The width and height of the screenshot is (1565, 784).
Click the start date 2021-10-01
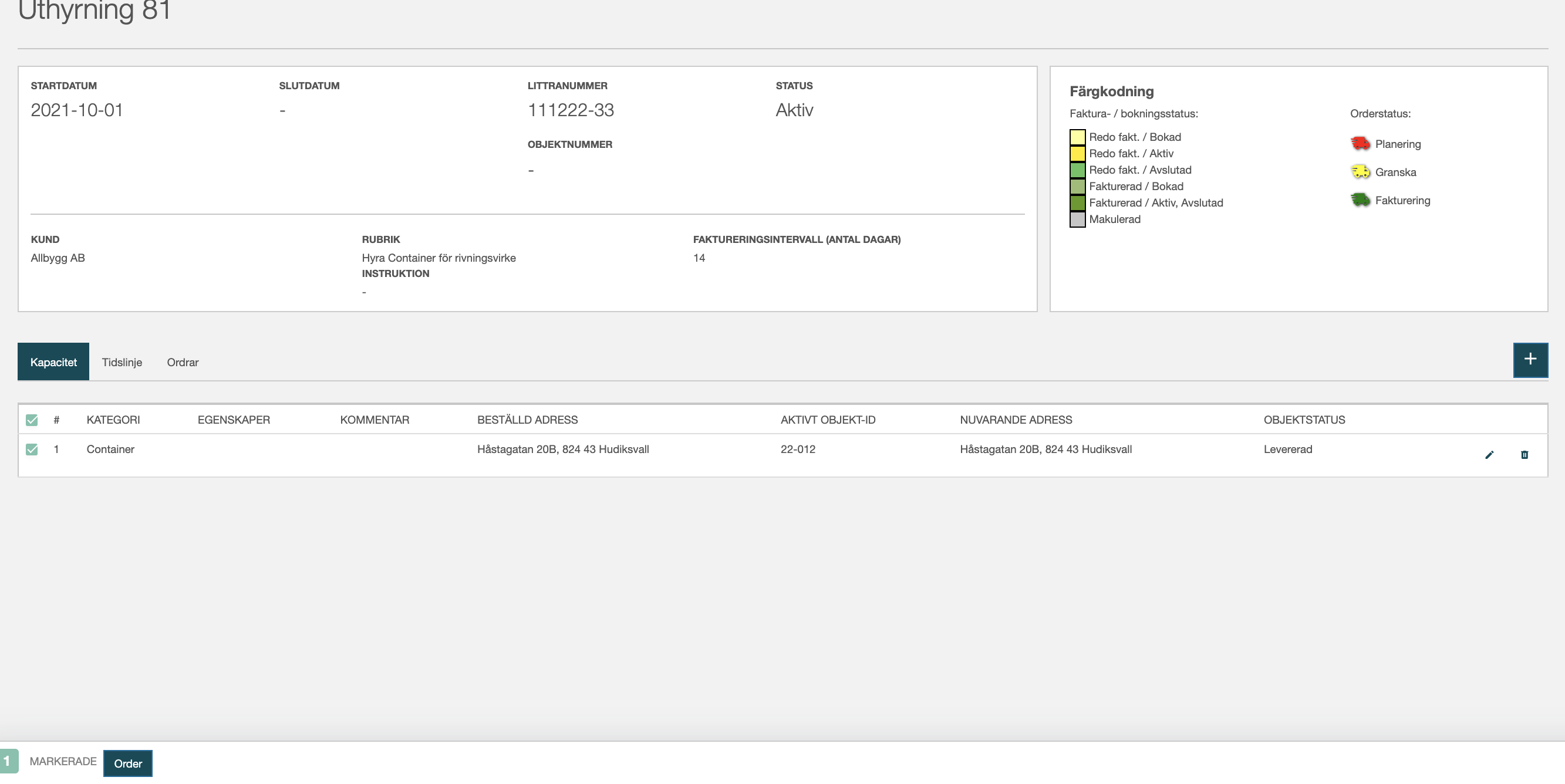77,110
